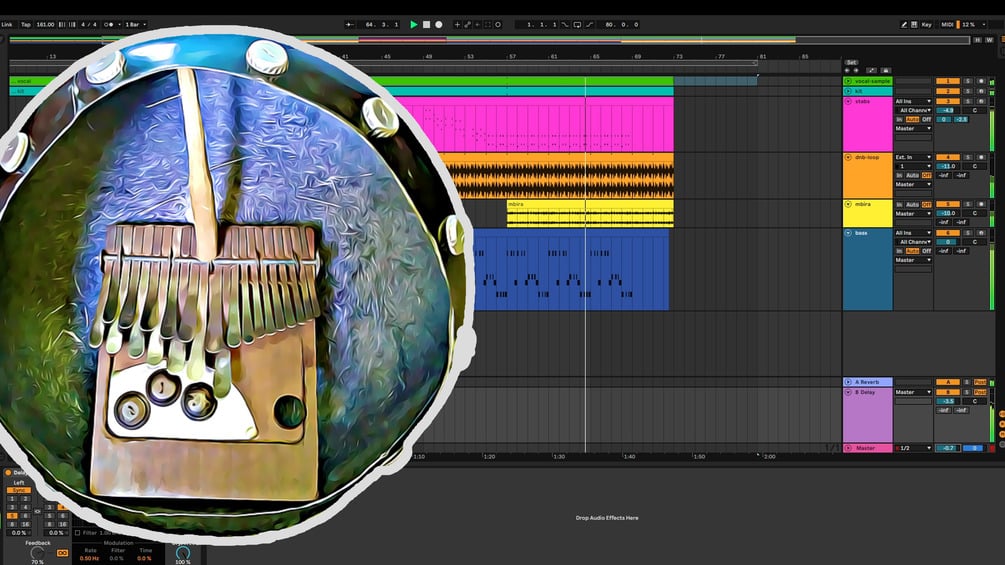The height and width of the screenshot is (565, 1005).
Task: Open stabs track All Ins input dropdown
Action: pyautogui.click(x=913, y=101)
